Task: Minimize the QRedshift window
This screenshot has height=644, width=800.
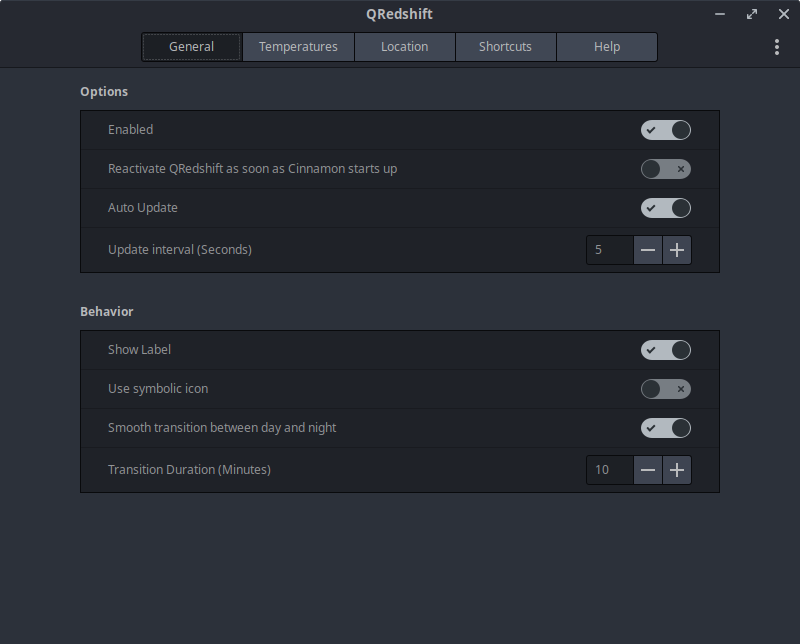Action: click(720, 14)
